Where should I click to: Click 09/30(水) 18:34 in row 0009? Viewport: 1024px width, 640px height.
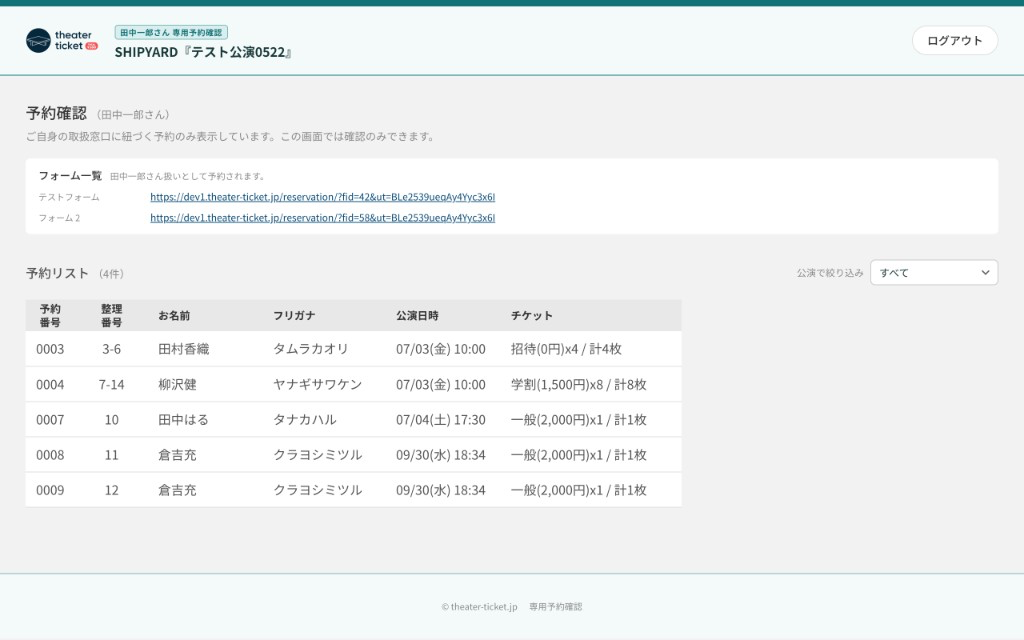[441, 490]
